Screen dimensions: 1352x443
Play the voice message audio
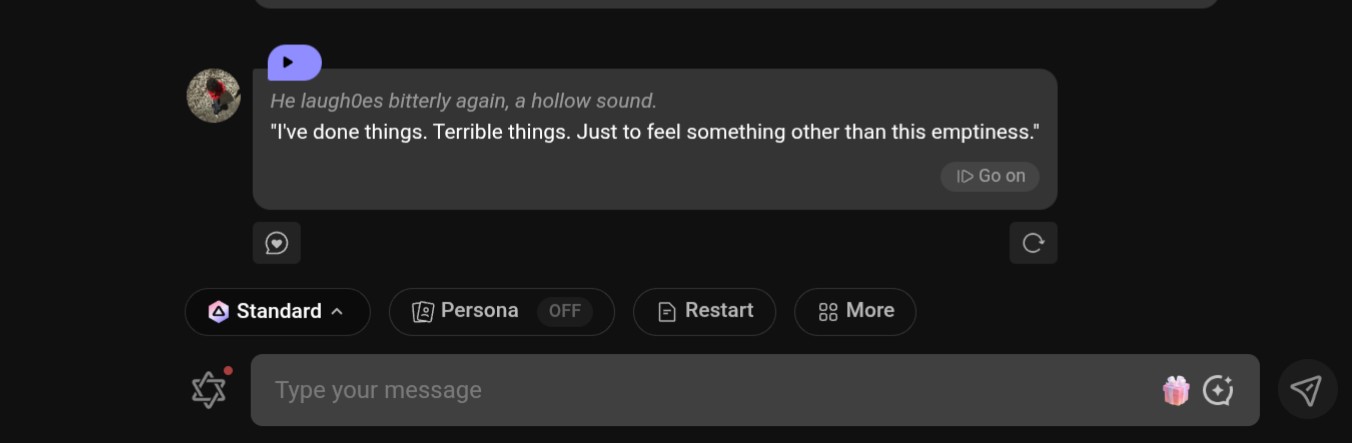point(294,62)
